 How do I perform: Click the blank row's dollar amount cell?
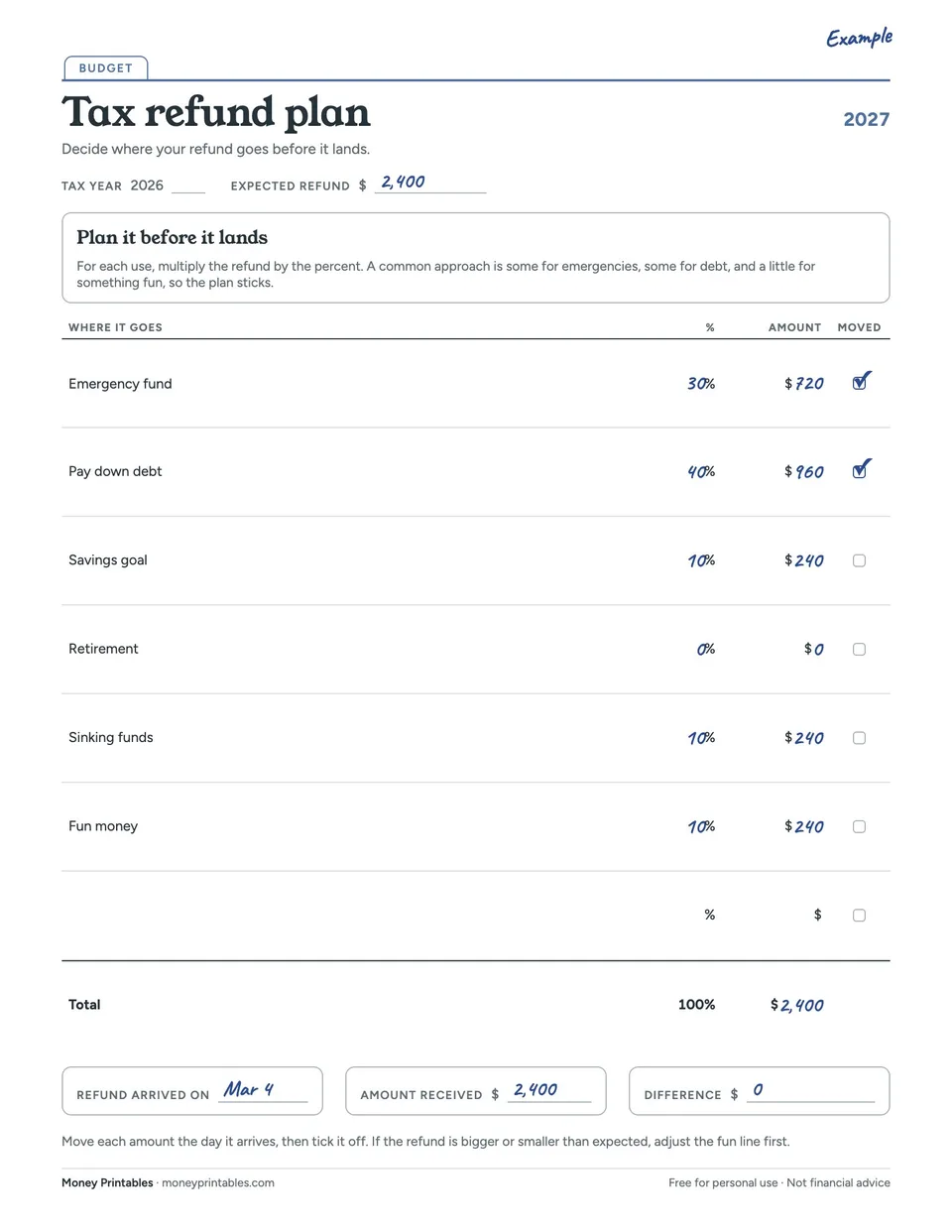tap(818, 916)
